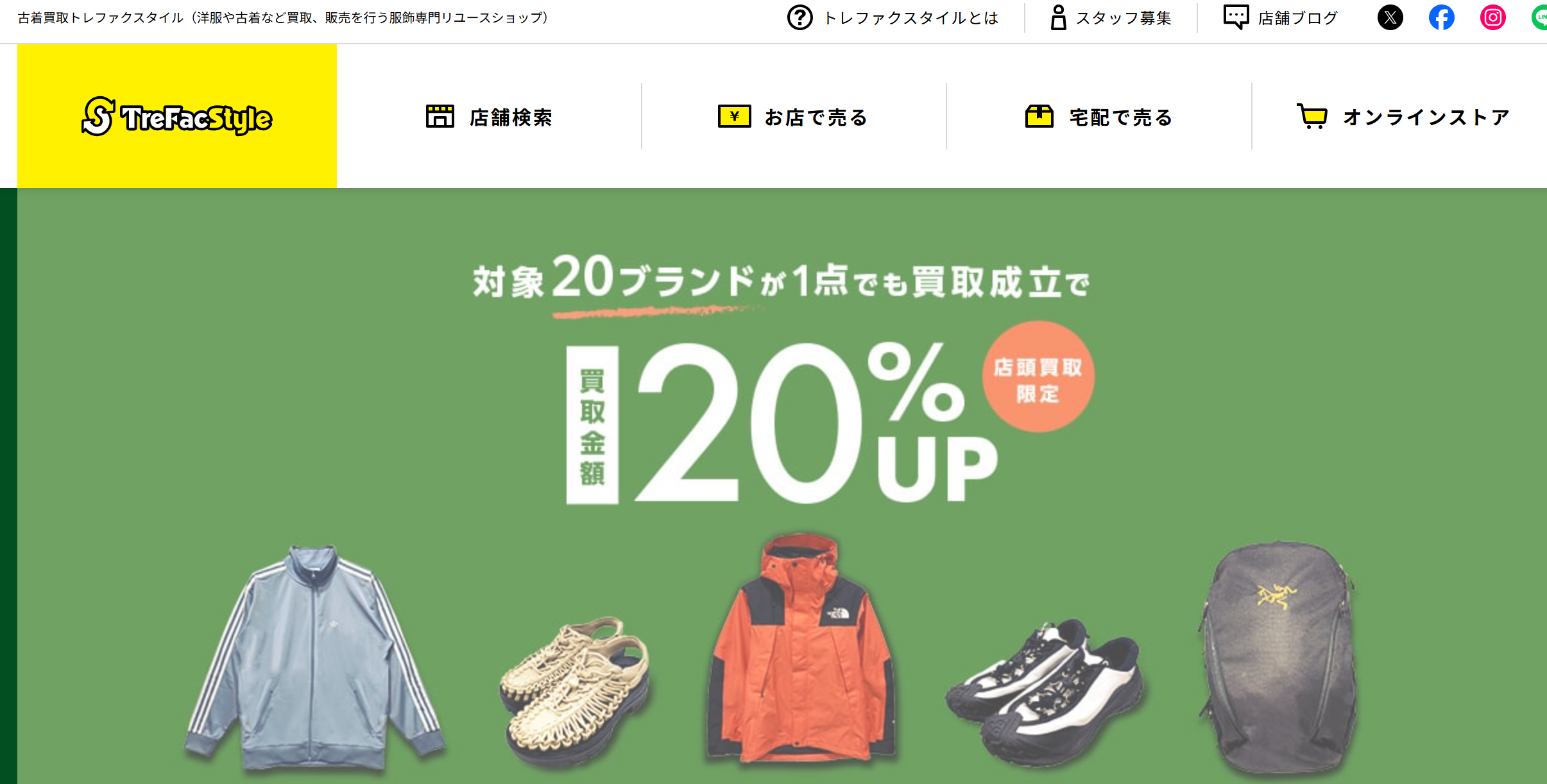The height and width of the screenshot is (784, 1547).
Task: Open the Facebook social icon
Action: pyautogui.click(x=1441, y=17)
